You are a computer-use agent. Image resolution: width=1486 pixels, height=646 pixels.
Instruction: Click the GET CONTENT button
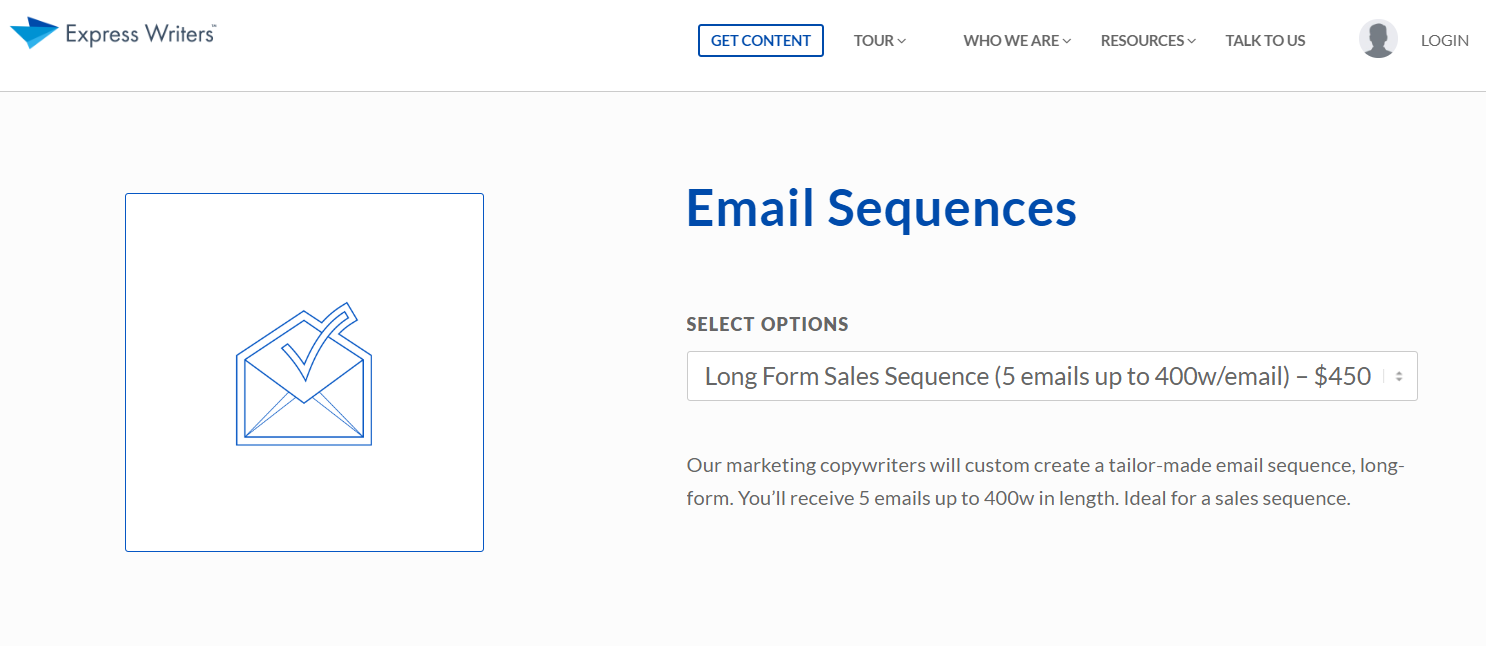pos(761,41)
